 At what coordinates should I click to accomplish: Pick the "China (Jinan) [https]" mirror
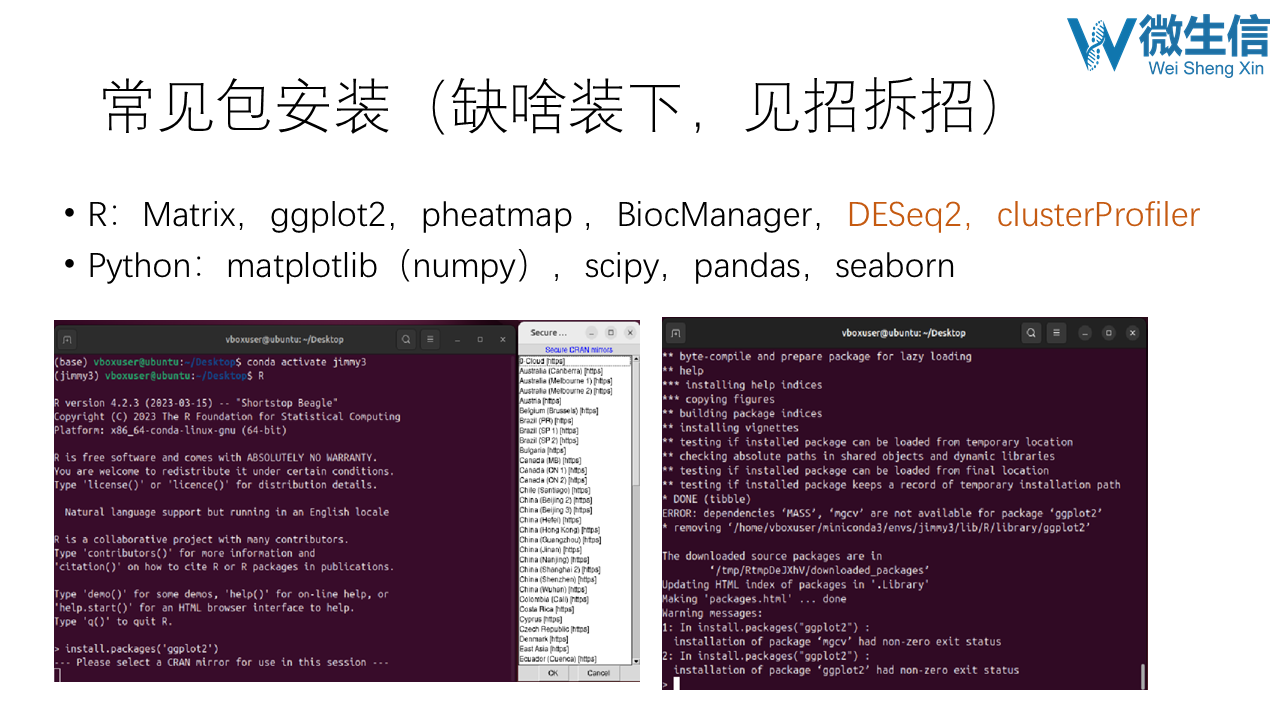coord(574,551)
